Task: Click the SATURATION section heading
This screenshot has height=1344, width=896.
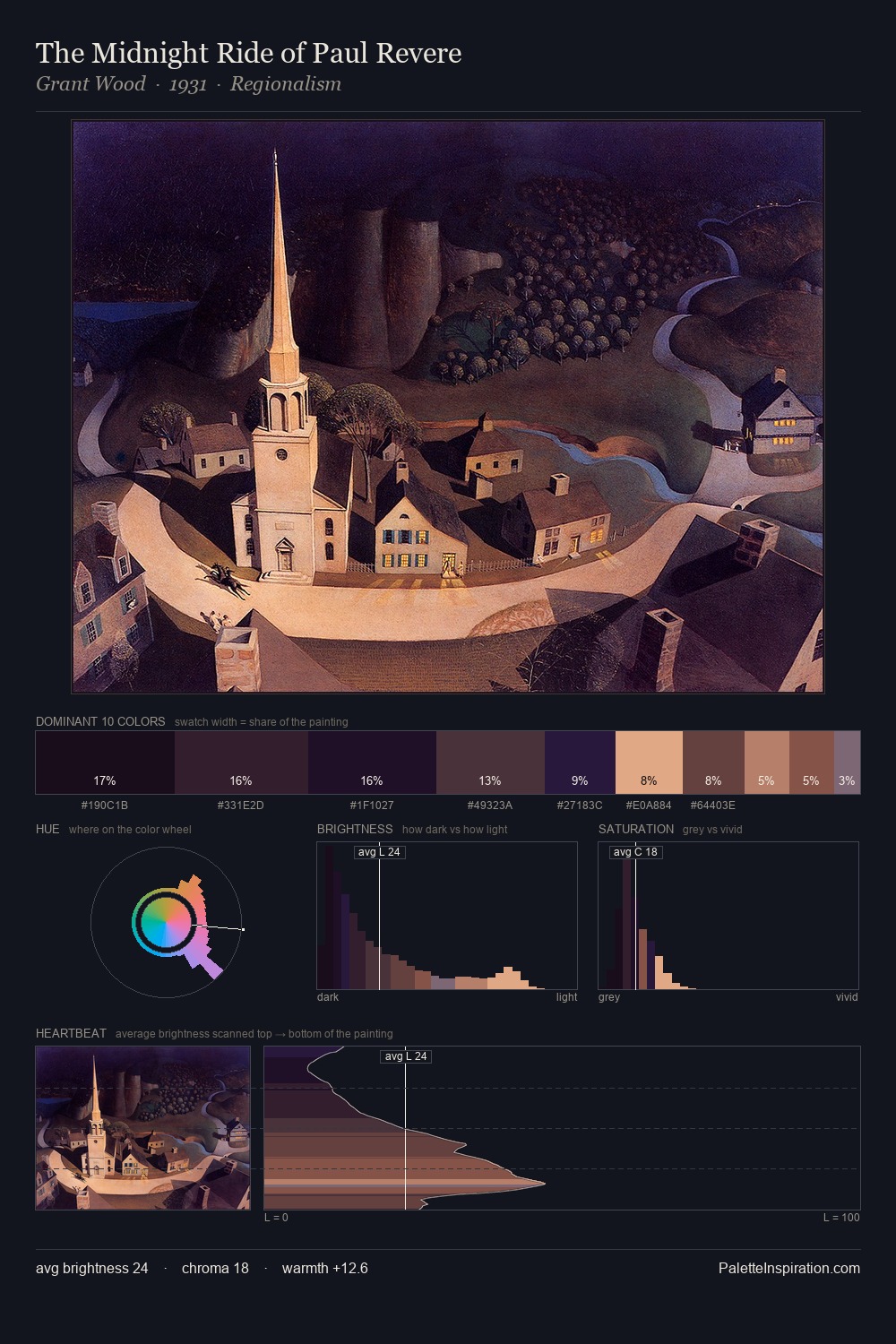Action: pyautogui.click(x=636, y=829)
